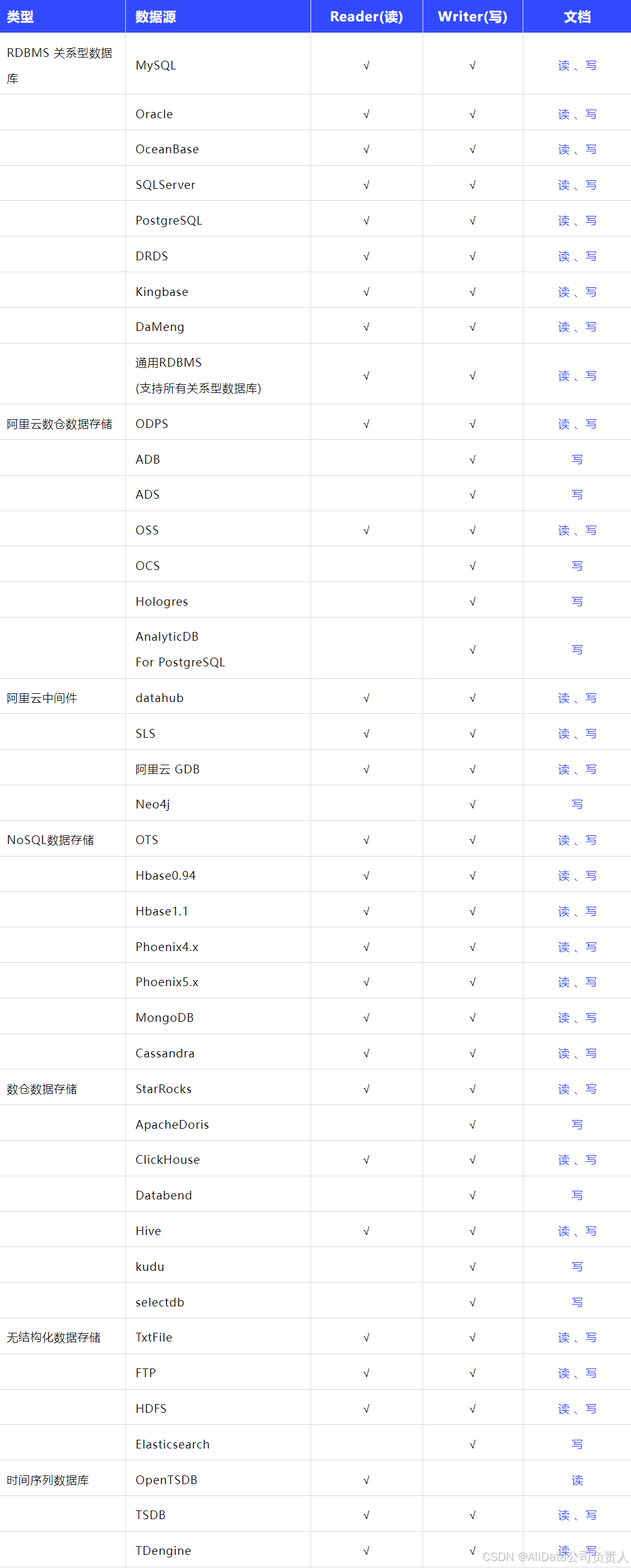This screenshot has height=1568, width=631.
Task: Open kudu write documentation link
Action: [577, 1267]
